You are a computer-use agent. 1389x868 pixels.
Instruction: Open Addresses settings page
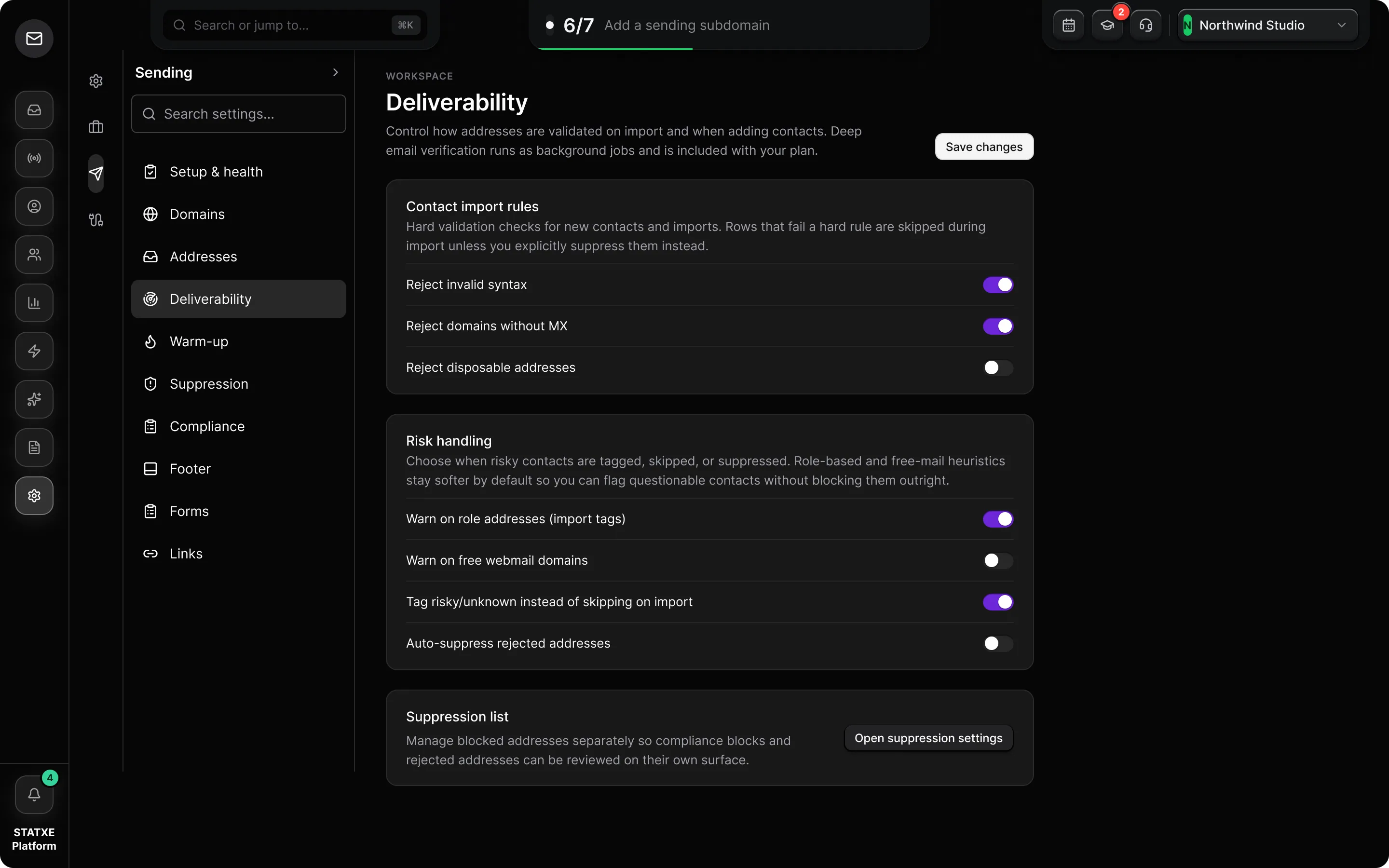[238, 257]
